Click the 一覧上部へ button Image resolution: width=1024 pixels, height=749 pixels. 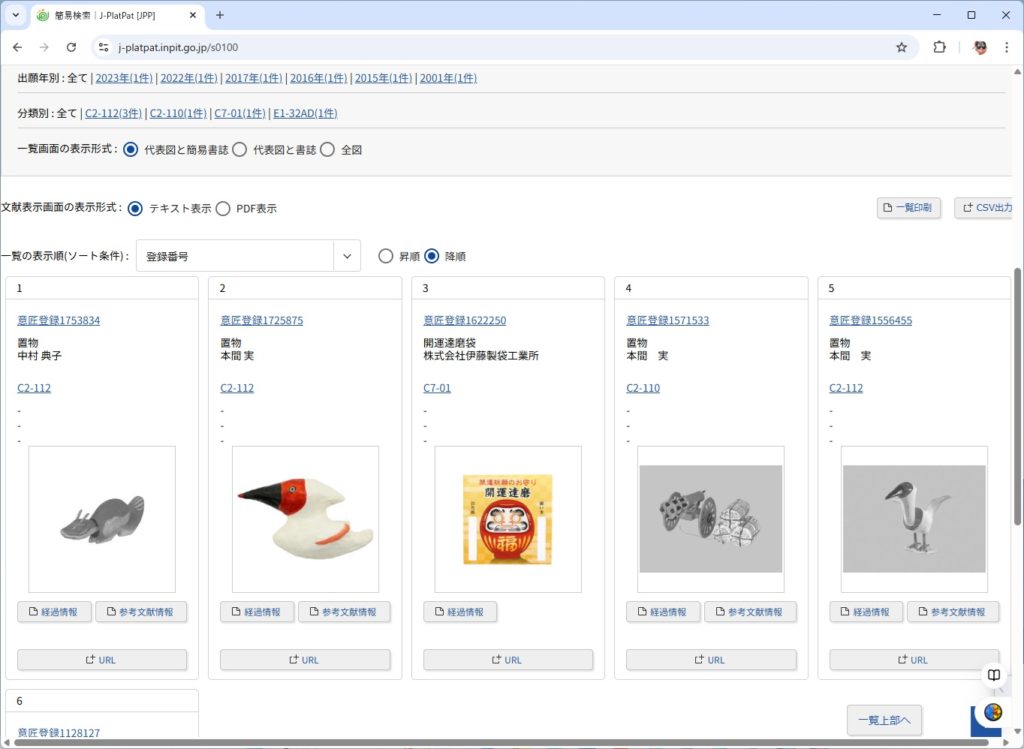point(884,720)
